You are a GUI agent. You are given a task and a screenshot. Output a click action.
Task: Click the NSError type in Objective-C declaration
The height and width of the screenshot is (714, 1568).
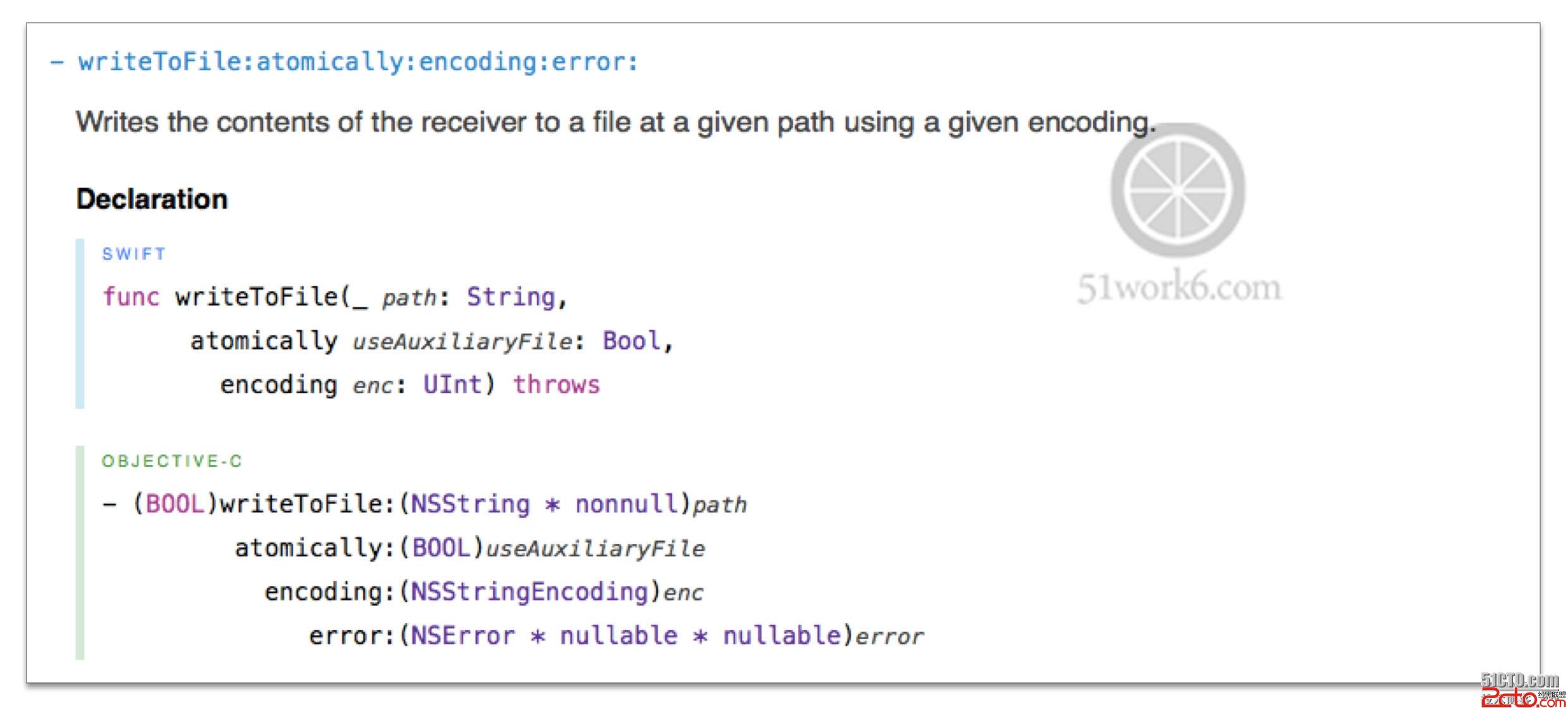(462, 635)
